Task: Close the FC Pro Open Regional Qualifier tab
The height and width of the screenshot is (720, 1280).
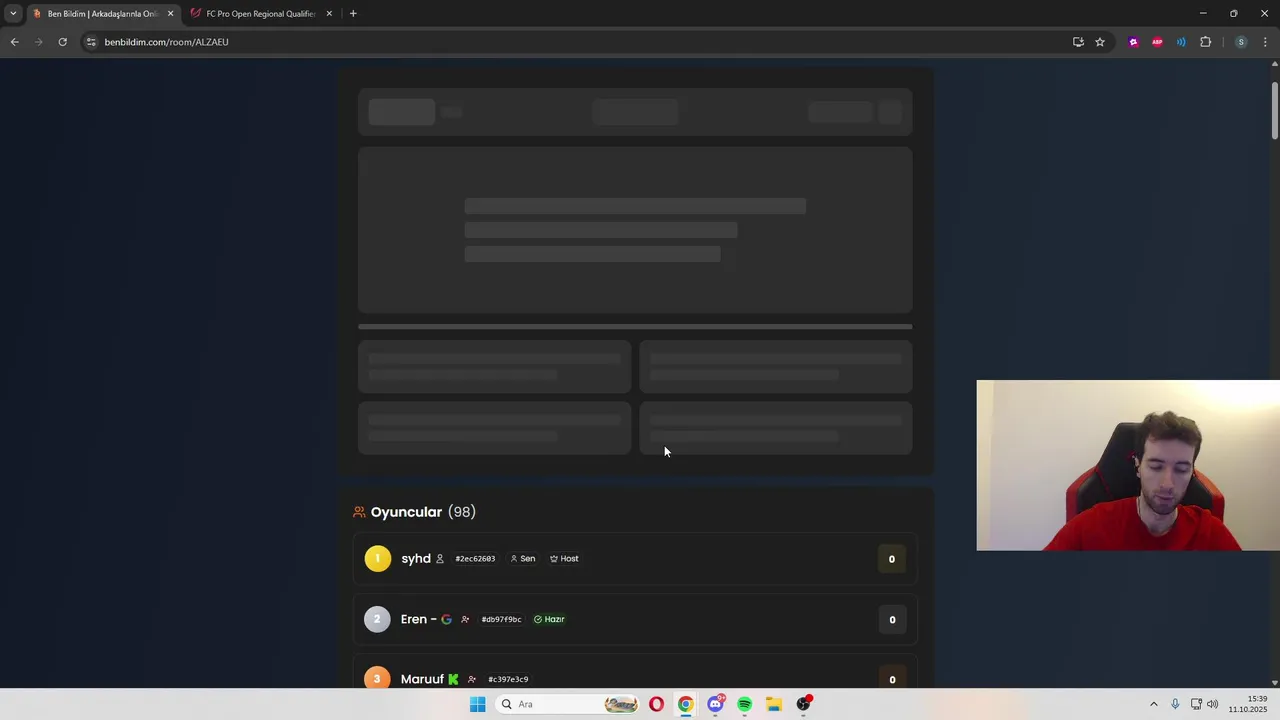Action: (x=329, y=14)
